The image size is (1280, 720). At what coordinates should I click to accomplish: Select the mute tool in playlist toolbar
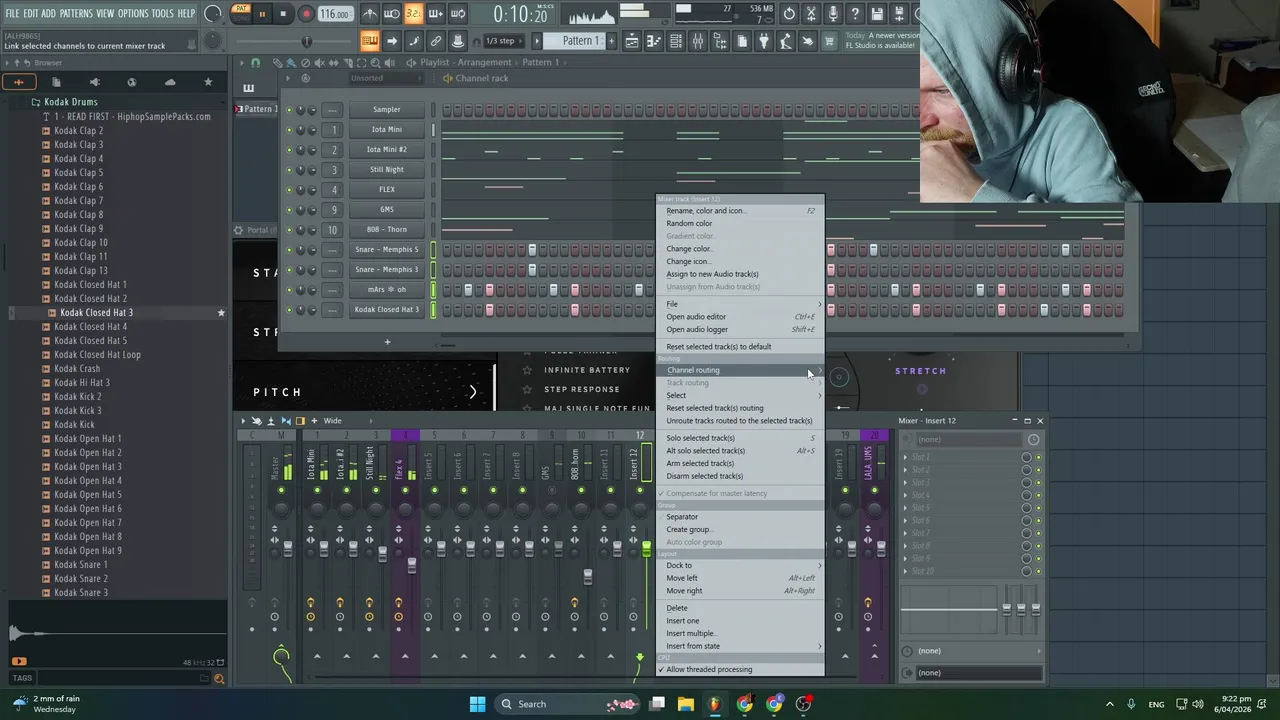click(319, 62)
